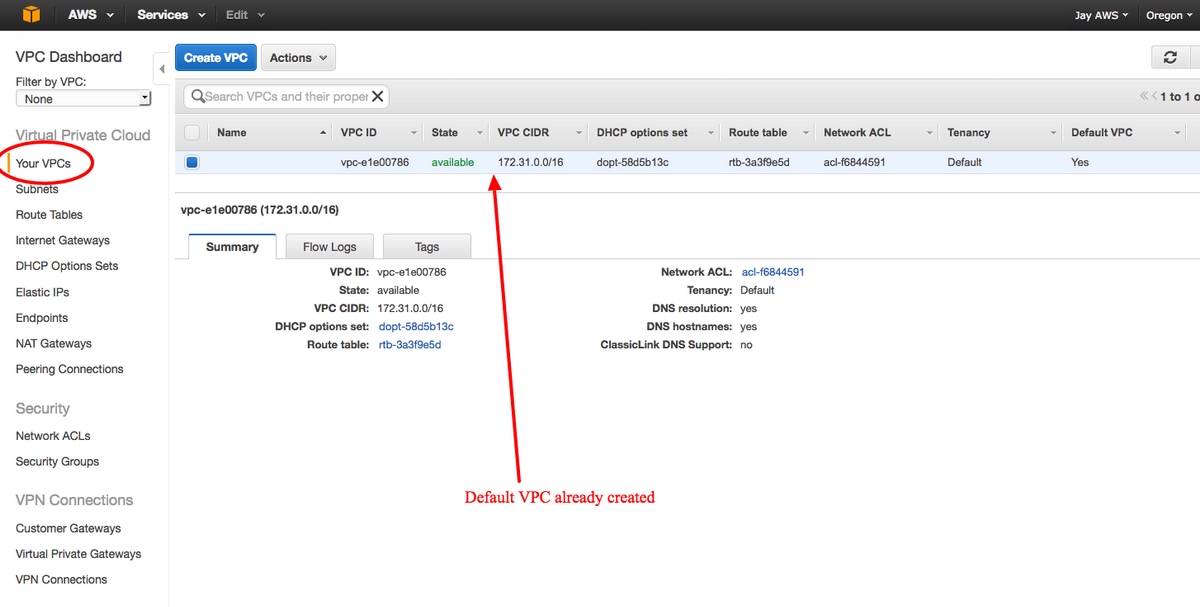Open Customer Gateways in sidebar
Screen dimensions: 1200x607
pos(68,528)
